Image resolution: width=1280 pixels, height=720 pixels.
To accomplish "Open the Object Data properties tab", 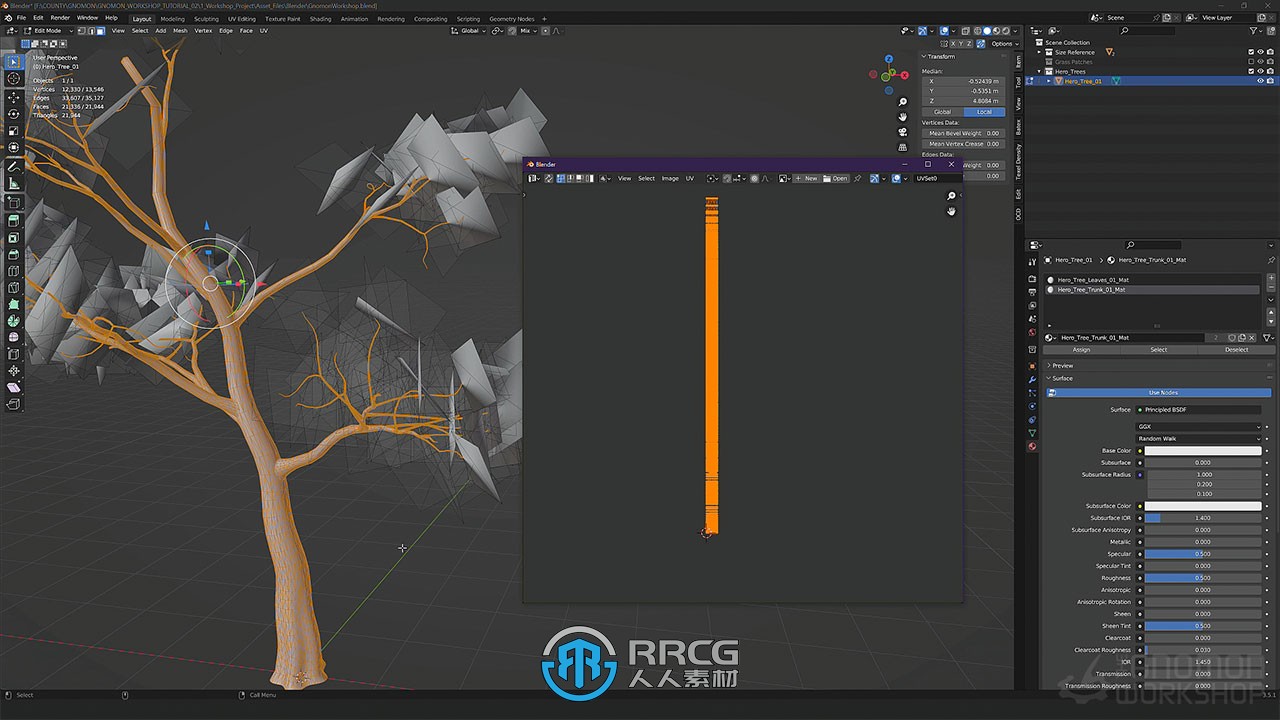I will [1032, 433].
